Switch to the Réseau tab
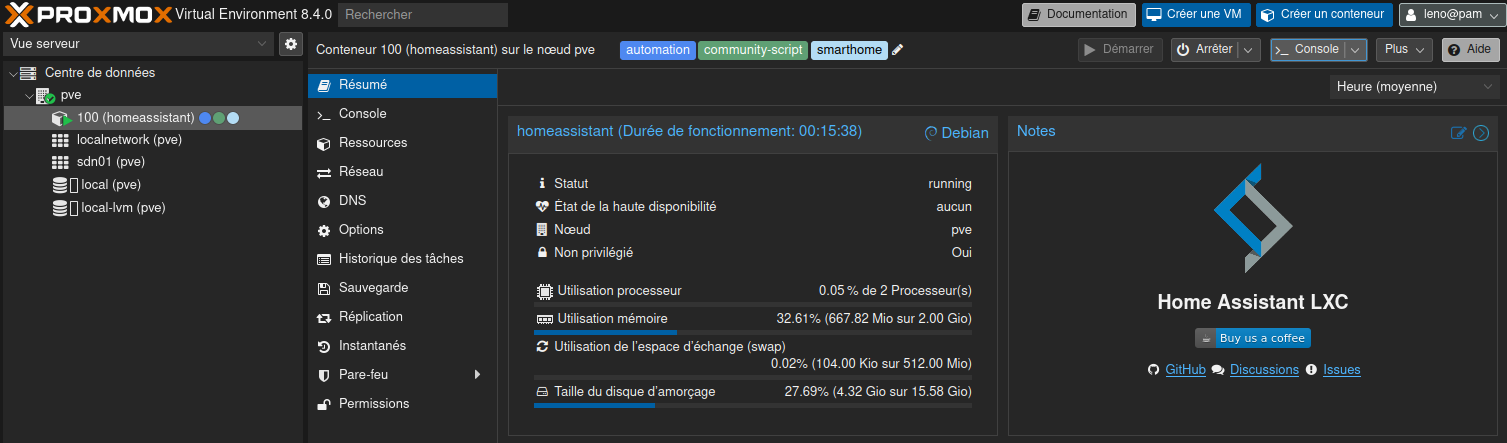Viewport: 1507px width, 443px height. pyautogui.click(x=360, y=172)
